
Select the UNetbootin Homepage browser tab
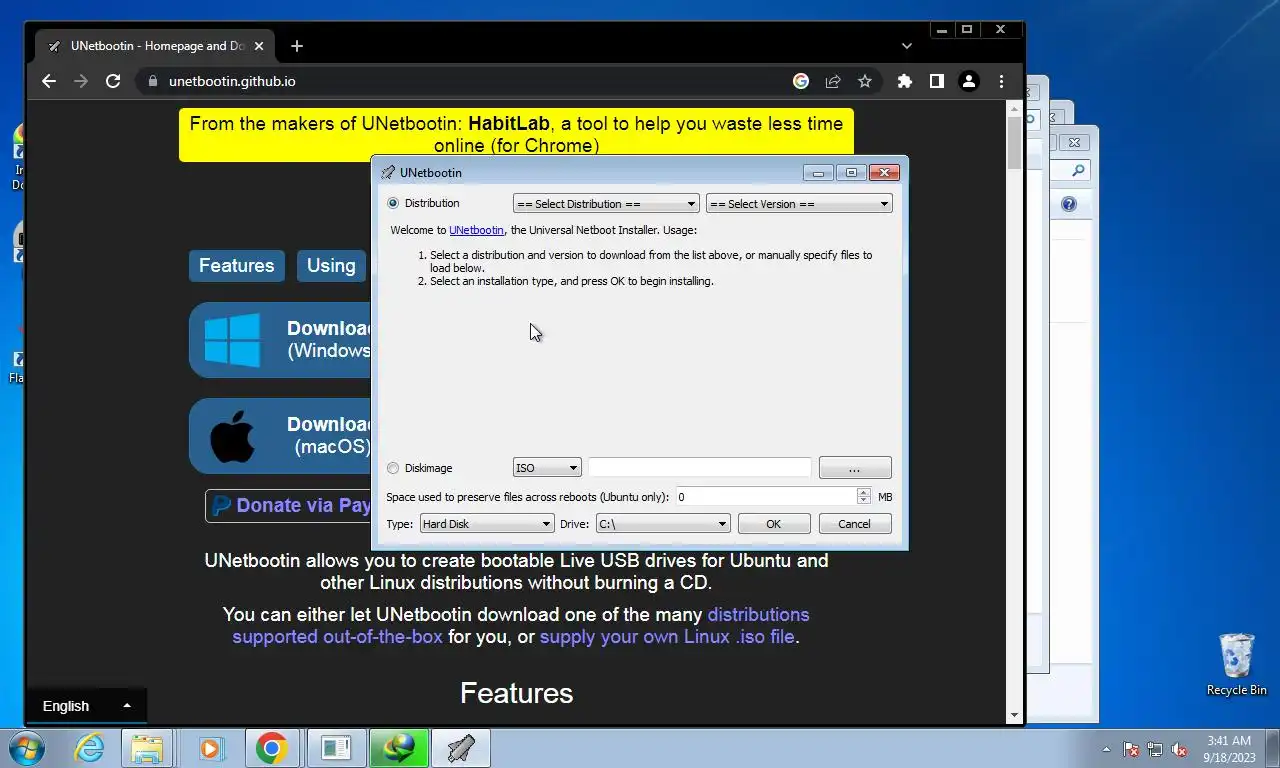pos(153,46)
